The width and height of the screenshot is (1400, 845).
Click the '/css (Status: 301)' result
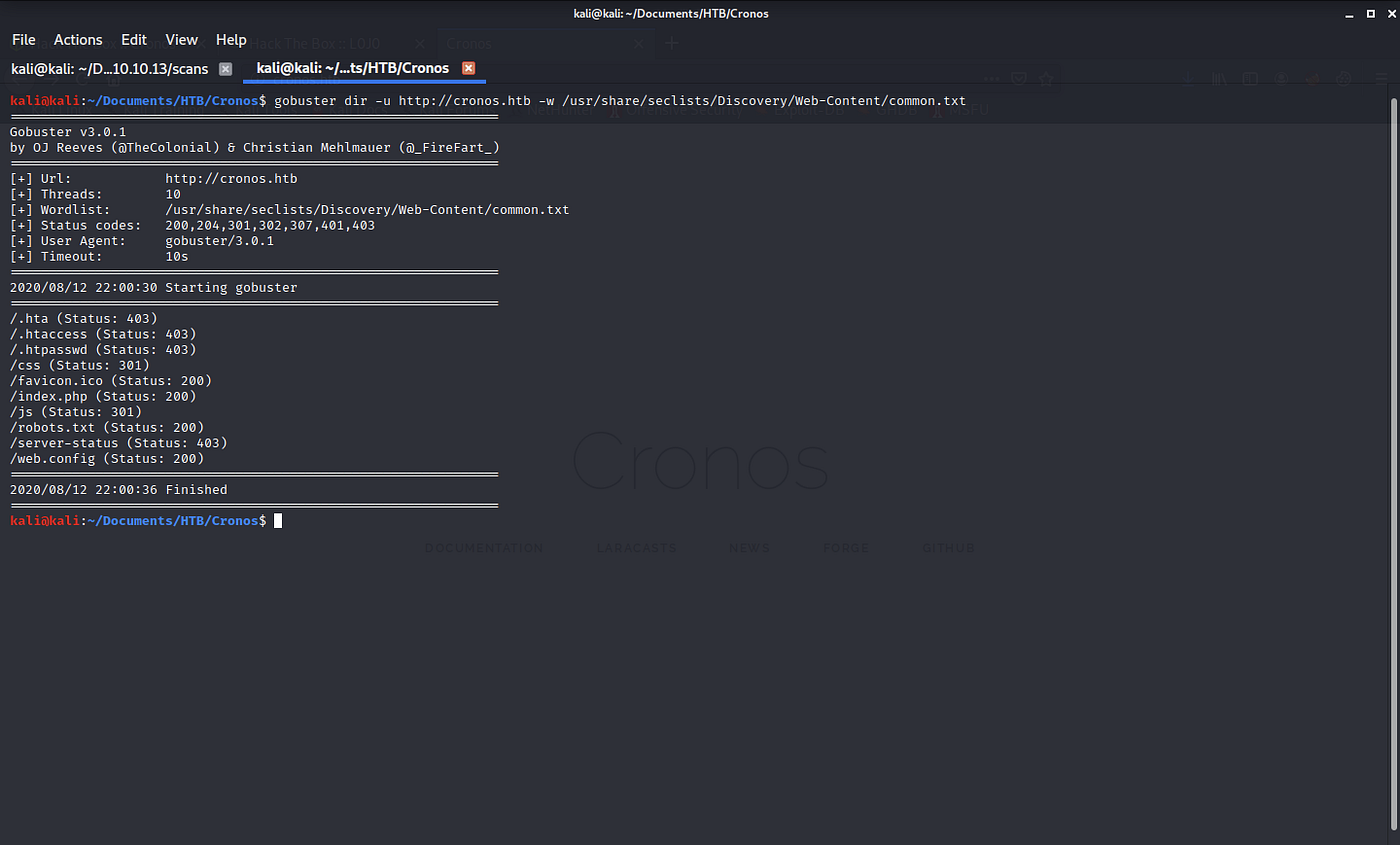(80, 365)
